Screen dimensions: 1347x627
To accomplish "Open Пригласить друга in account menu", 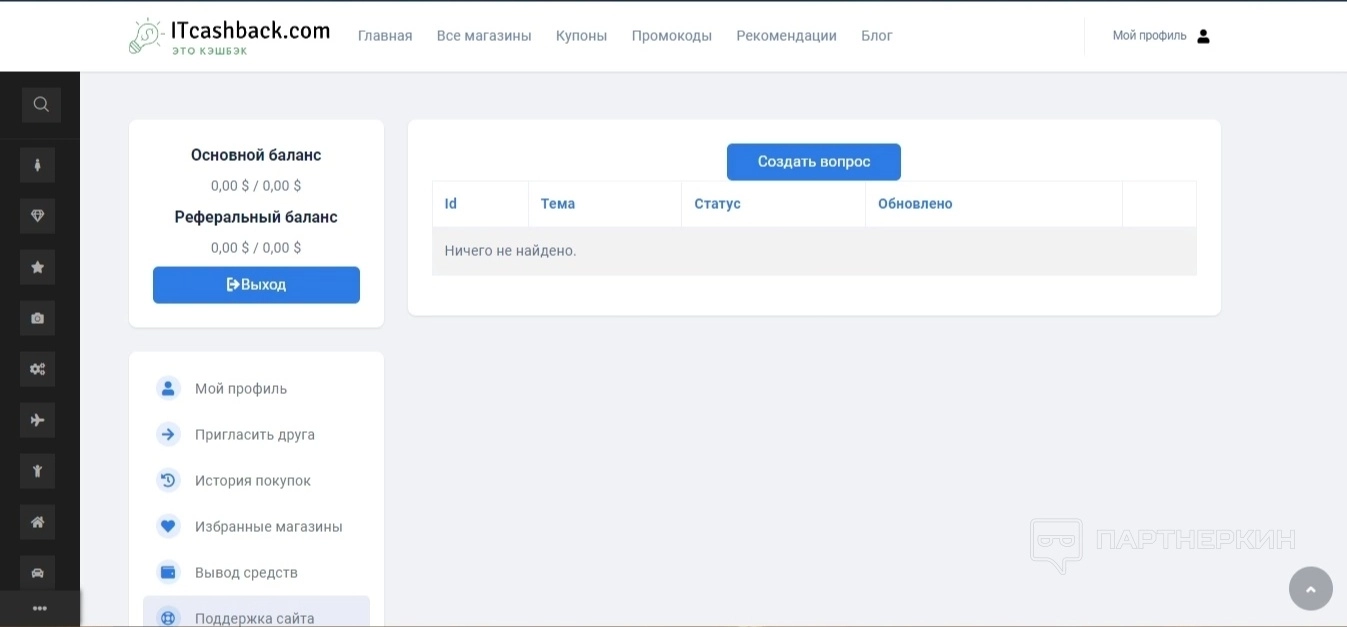I will 256,434.
